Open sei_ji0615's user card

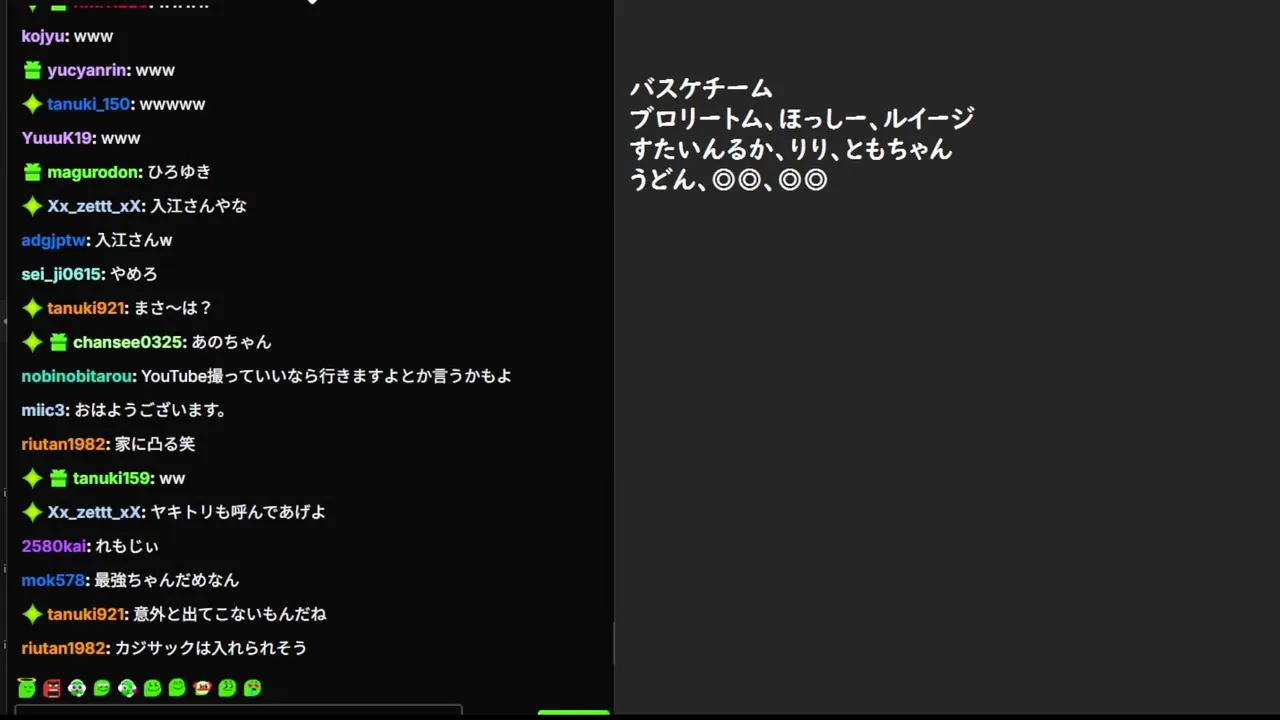click(61, 274)
